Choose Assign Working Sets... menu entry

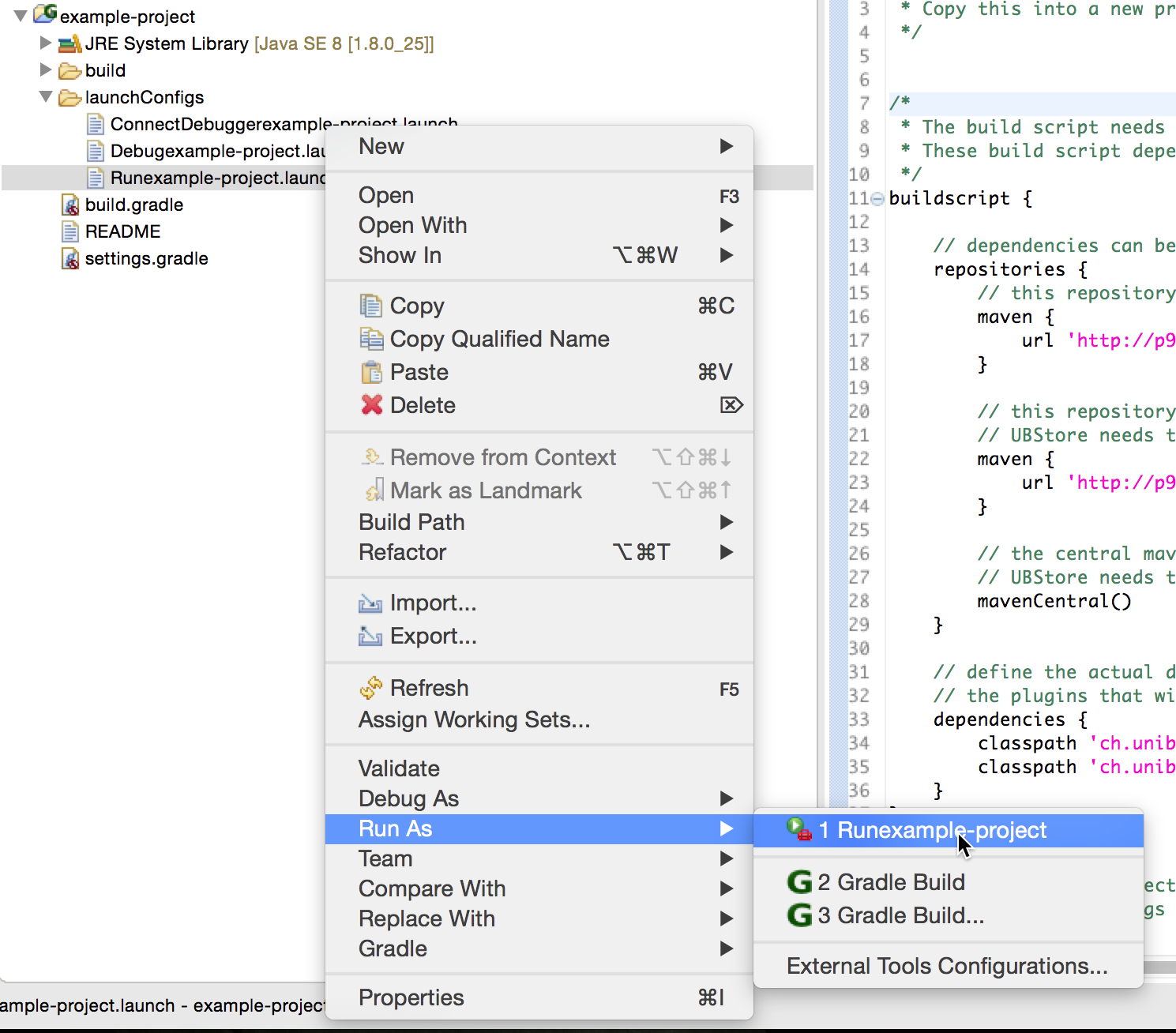pos(539,719)
